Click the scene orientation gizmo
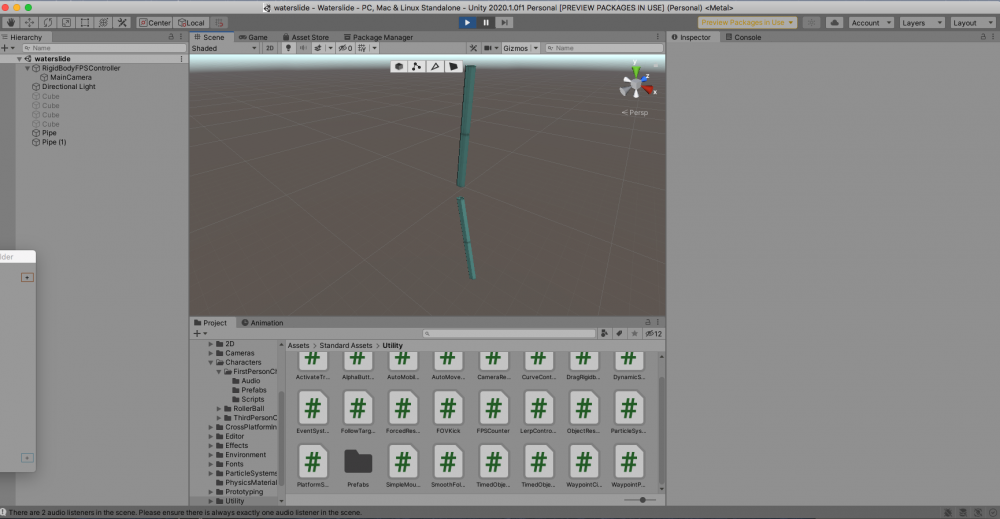This screenshot has width=1000, height=519. pos(636,84)
